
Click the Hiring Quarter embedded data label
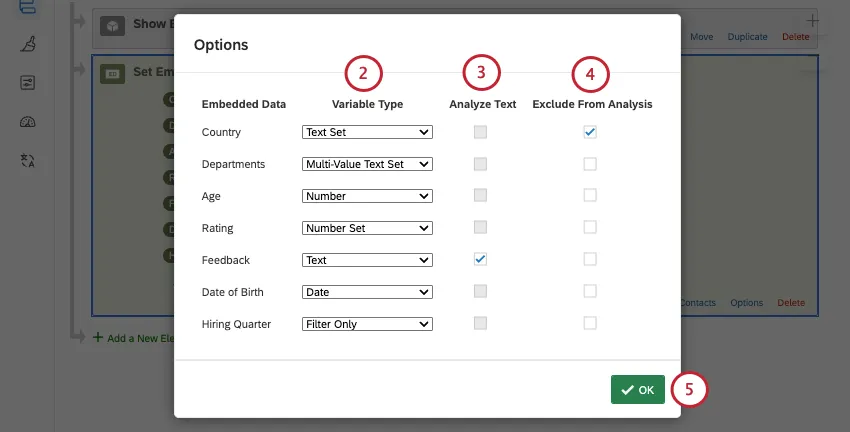(x=236, y=324)
